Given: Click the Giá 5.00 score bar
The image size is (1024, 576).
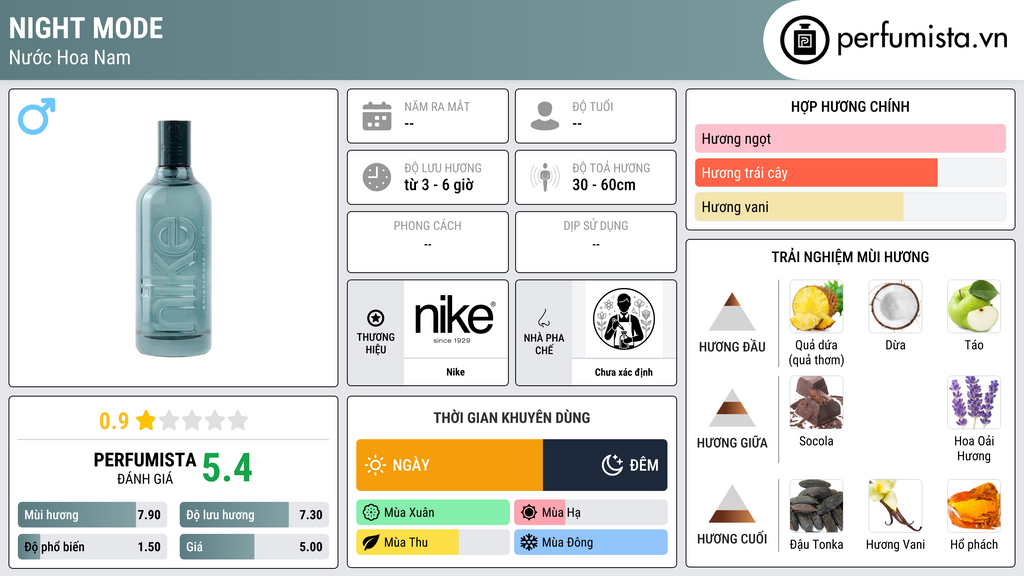Looking at the screenshot, I should 254,547.
